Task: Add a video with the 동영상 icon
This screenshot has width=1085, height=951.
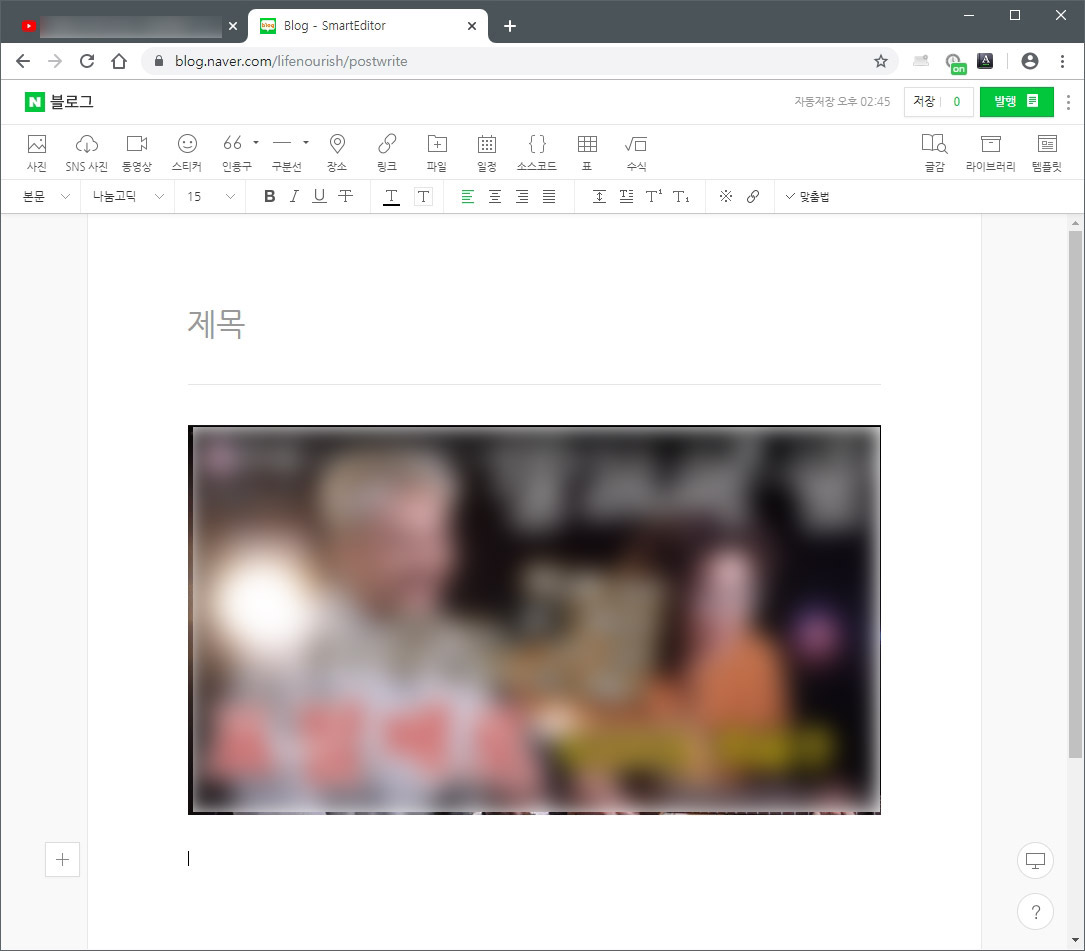Action: pos(137,152)
